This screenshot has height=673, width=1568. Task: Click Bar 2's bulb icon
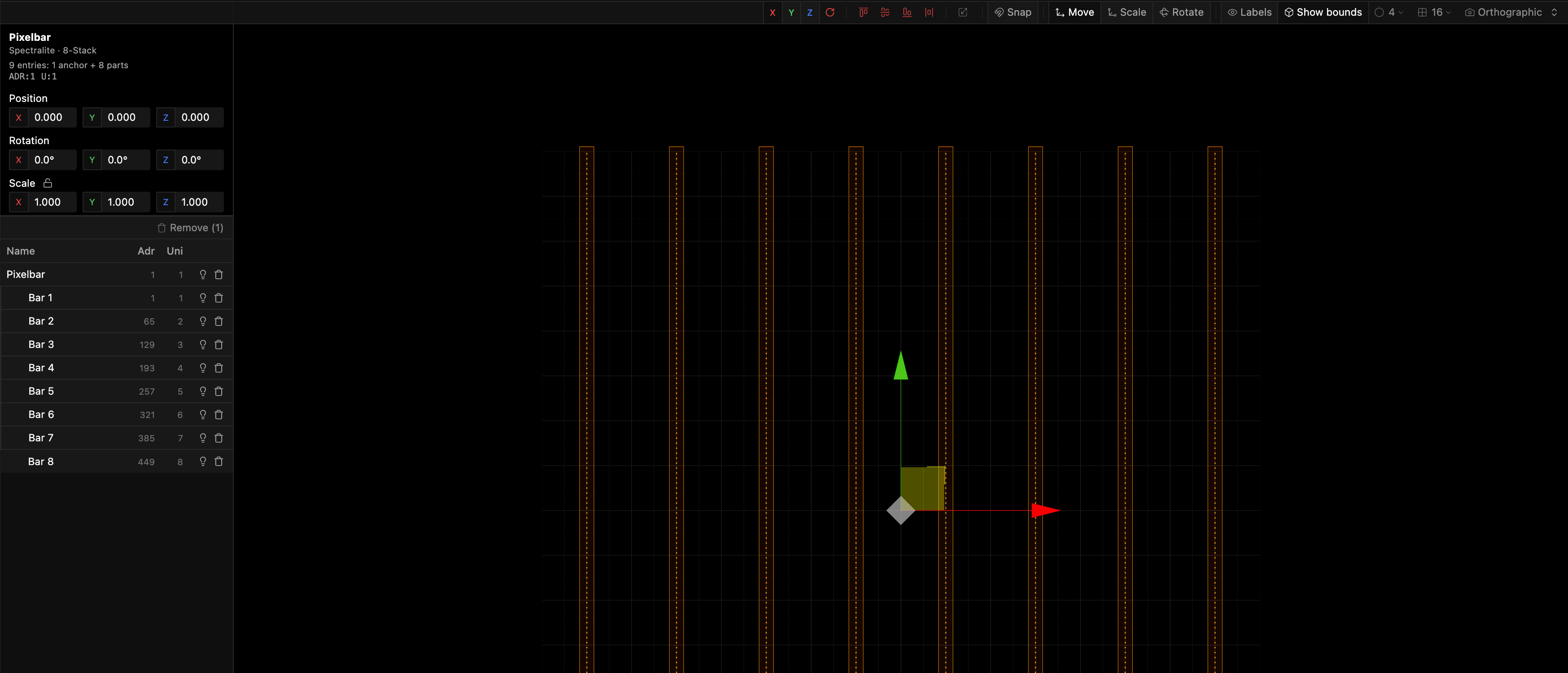tap(203, 321)
